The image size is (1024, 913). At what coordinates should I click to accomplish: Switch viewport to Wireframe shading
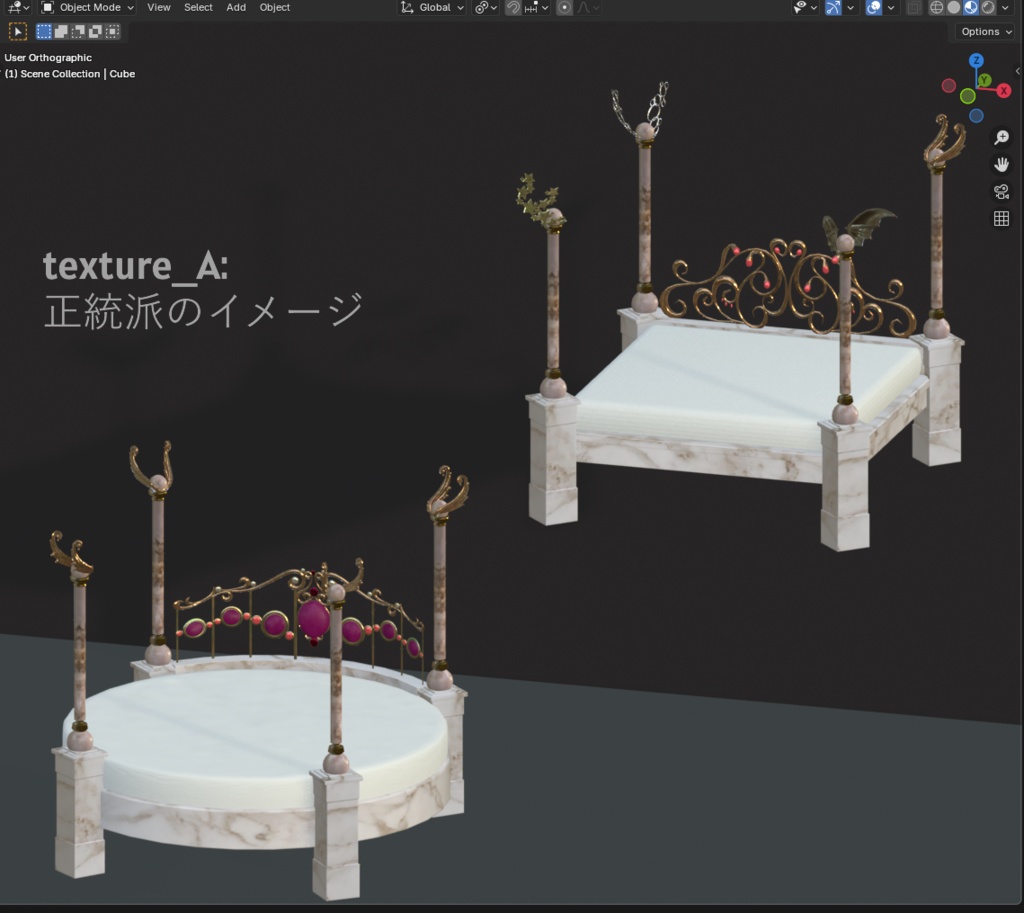pyautogui.click(x=936, y=8)
